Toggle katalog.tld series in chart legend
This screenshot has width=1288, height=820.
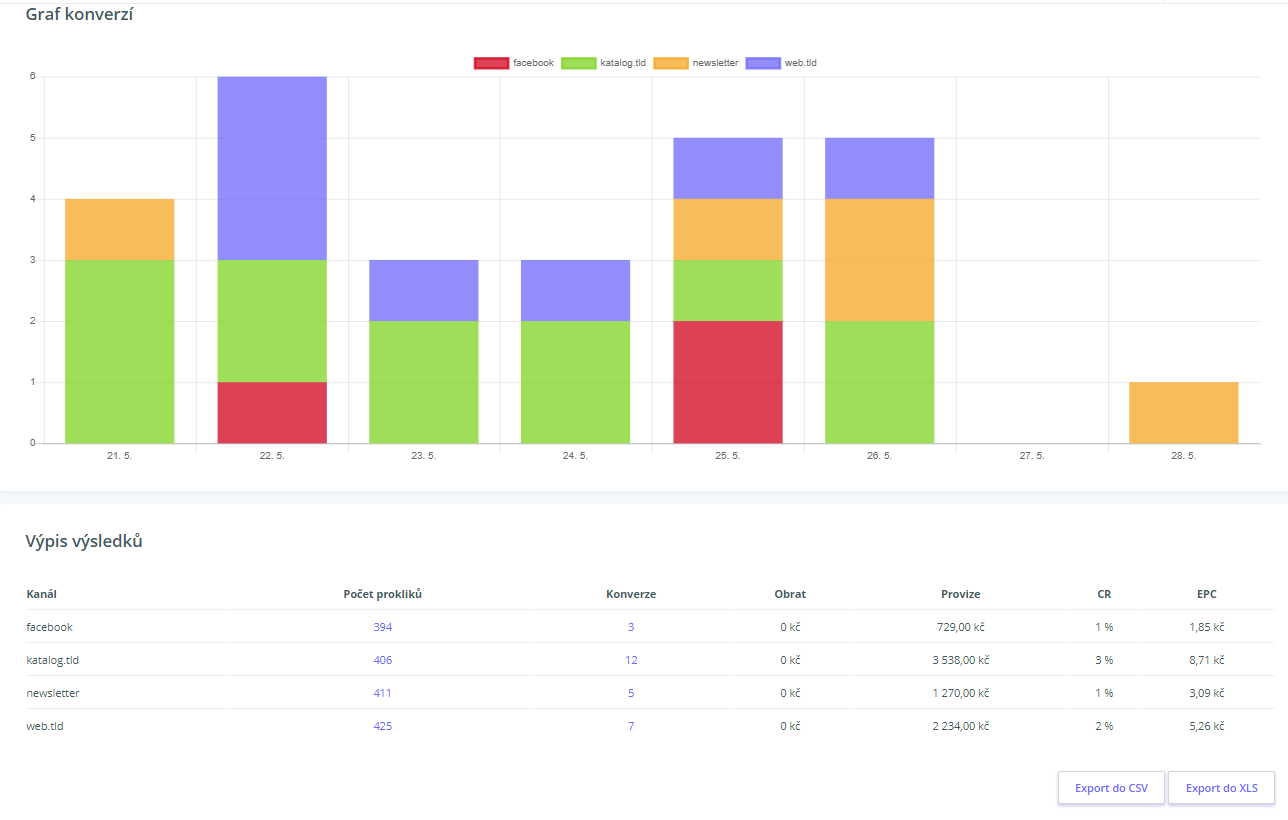click(604, 63)
